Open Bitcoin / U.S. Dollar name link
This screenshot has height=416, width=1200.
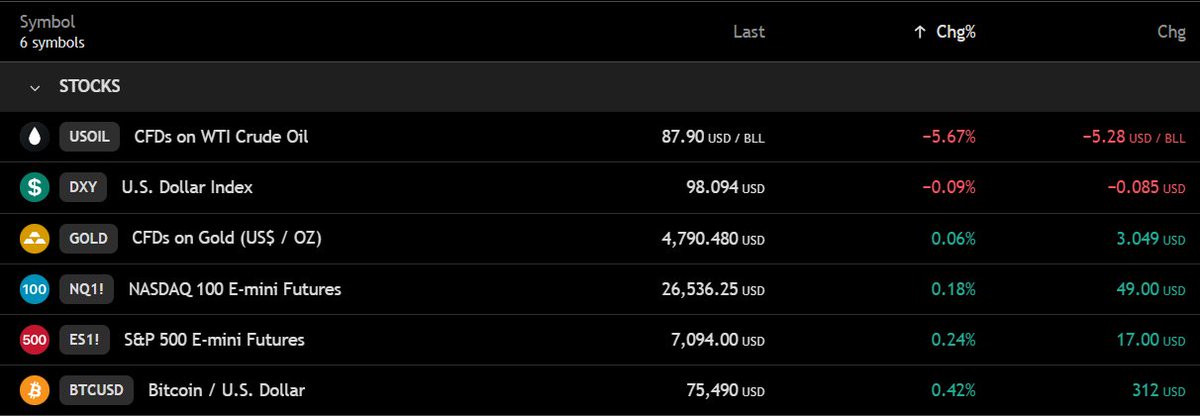click(226, 390)
